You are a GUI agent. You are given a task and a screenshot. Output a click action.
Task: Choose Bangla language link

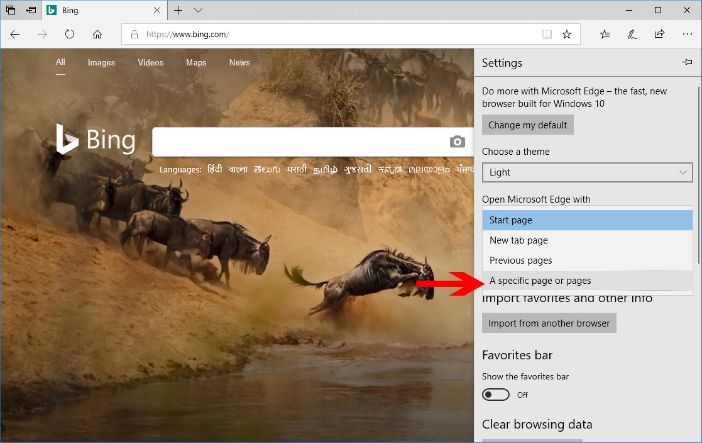pos(238,169)
